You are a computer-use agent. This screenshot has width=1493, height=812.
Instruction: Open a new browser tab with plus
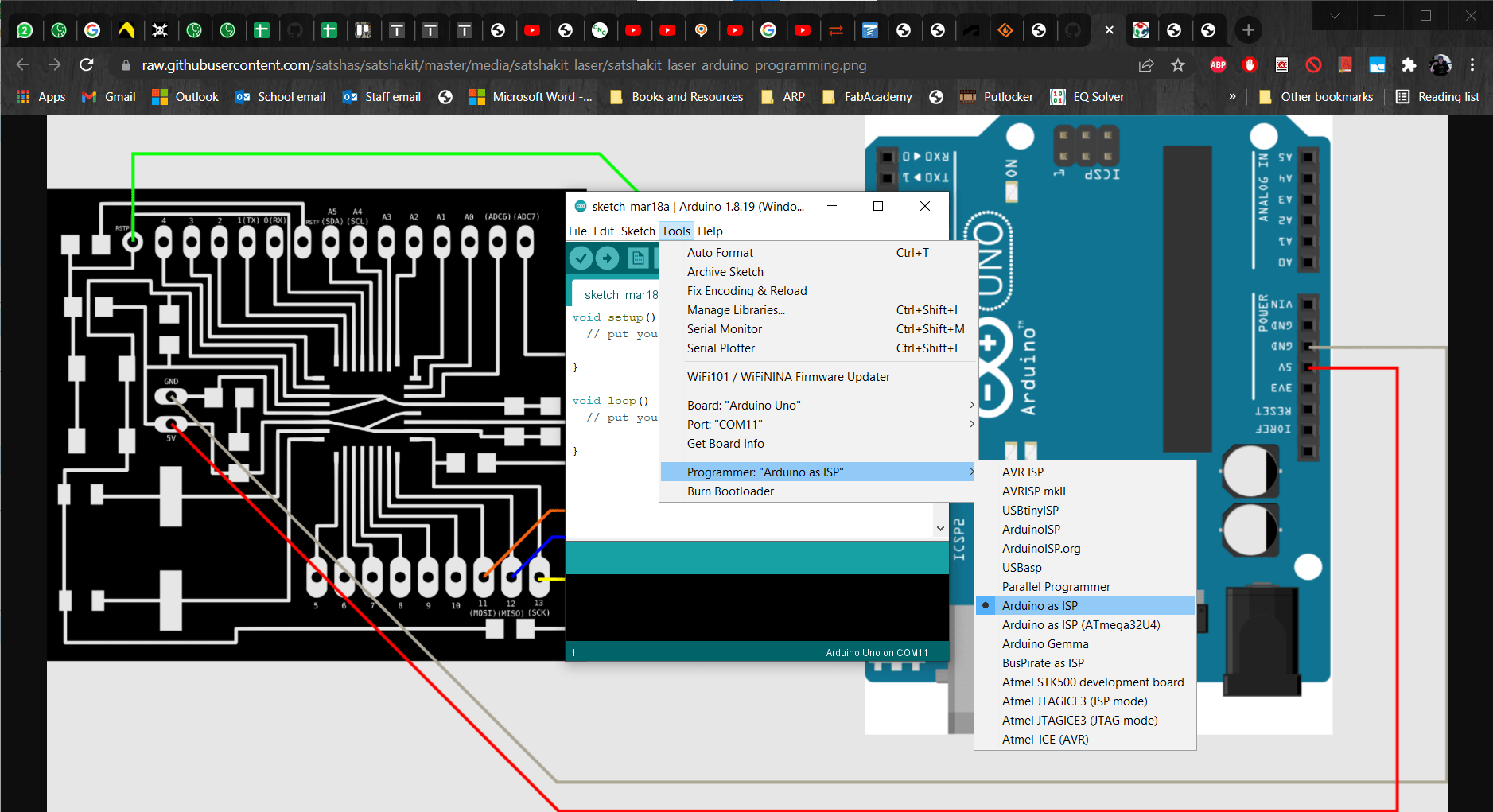coord(1248,30)
